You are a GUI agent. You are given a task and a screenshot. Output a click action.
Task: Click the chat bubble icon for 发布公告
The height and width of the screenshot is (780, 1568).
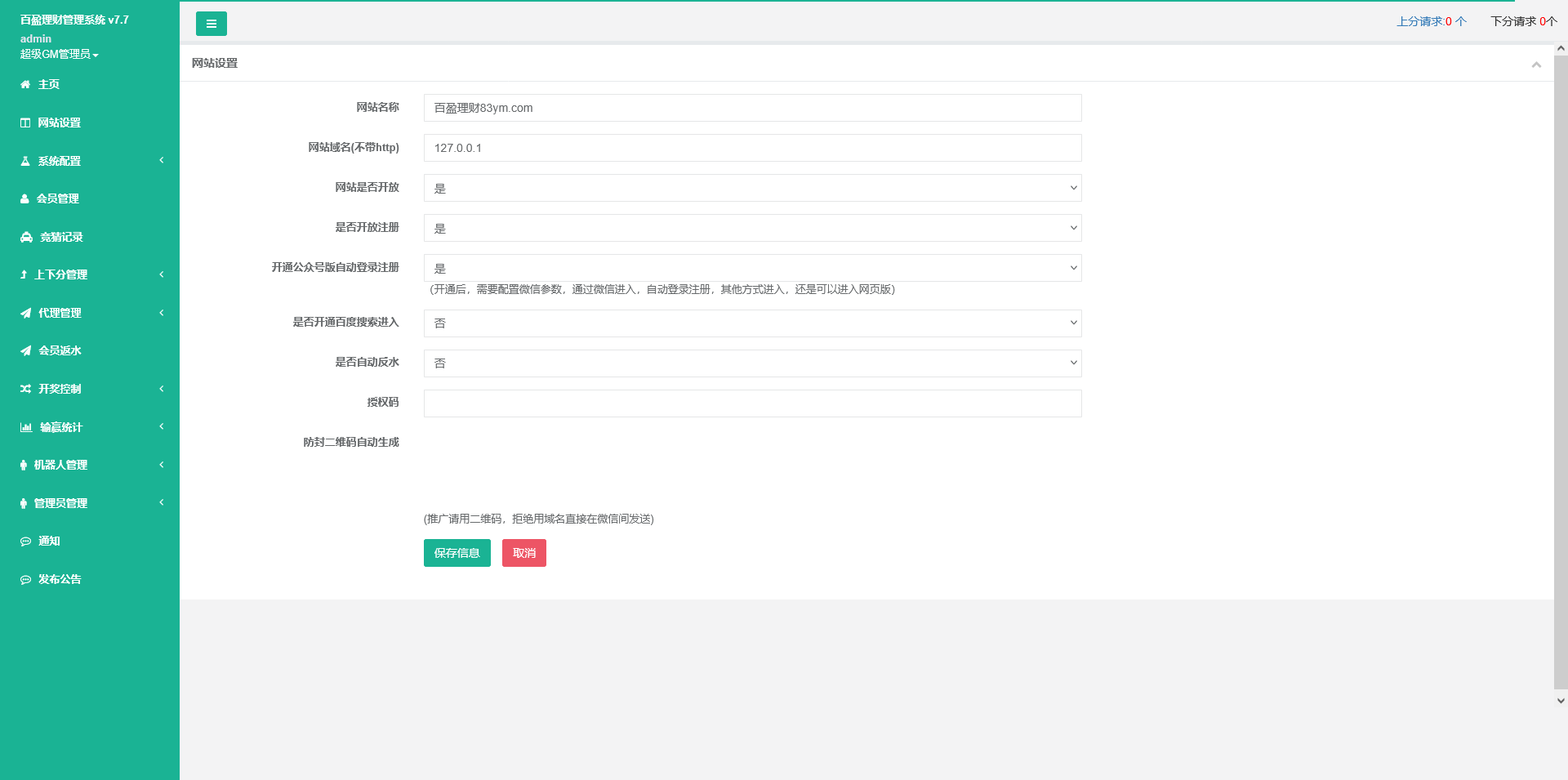pyautogui.click(x=25, y=579)
